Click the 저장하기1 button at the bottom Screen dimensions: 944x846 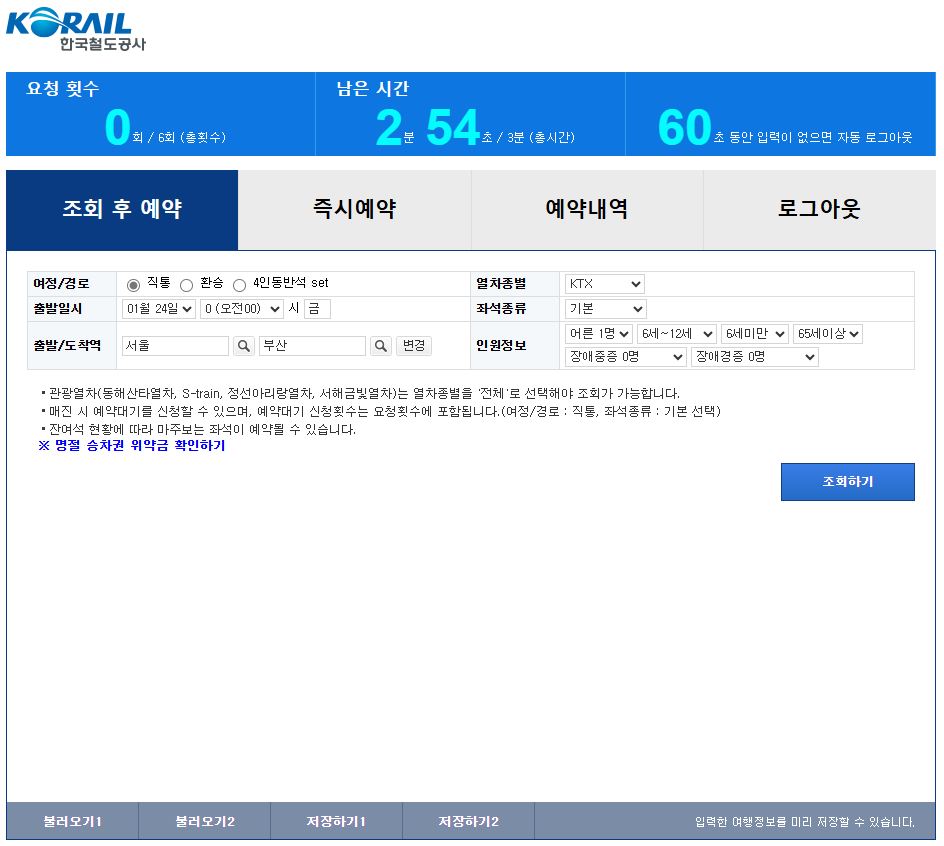click(x=335, y=820)
